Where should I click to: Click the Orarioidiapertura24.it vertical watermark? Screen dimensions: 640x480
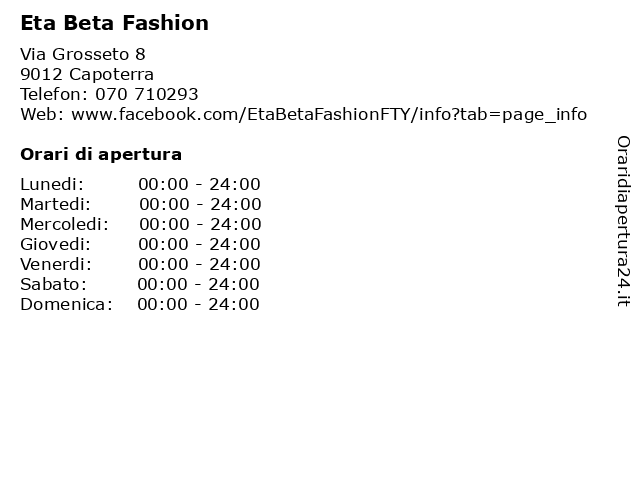[623, 221]
